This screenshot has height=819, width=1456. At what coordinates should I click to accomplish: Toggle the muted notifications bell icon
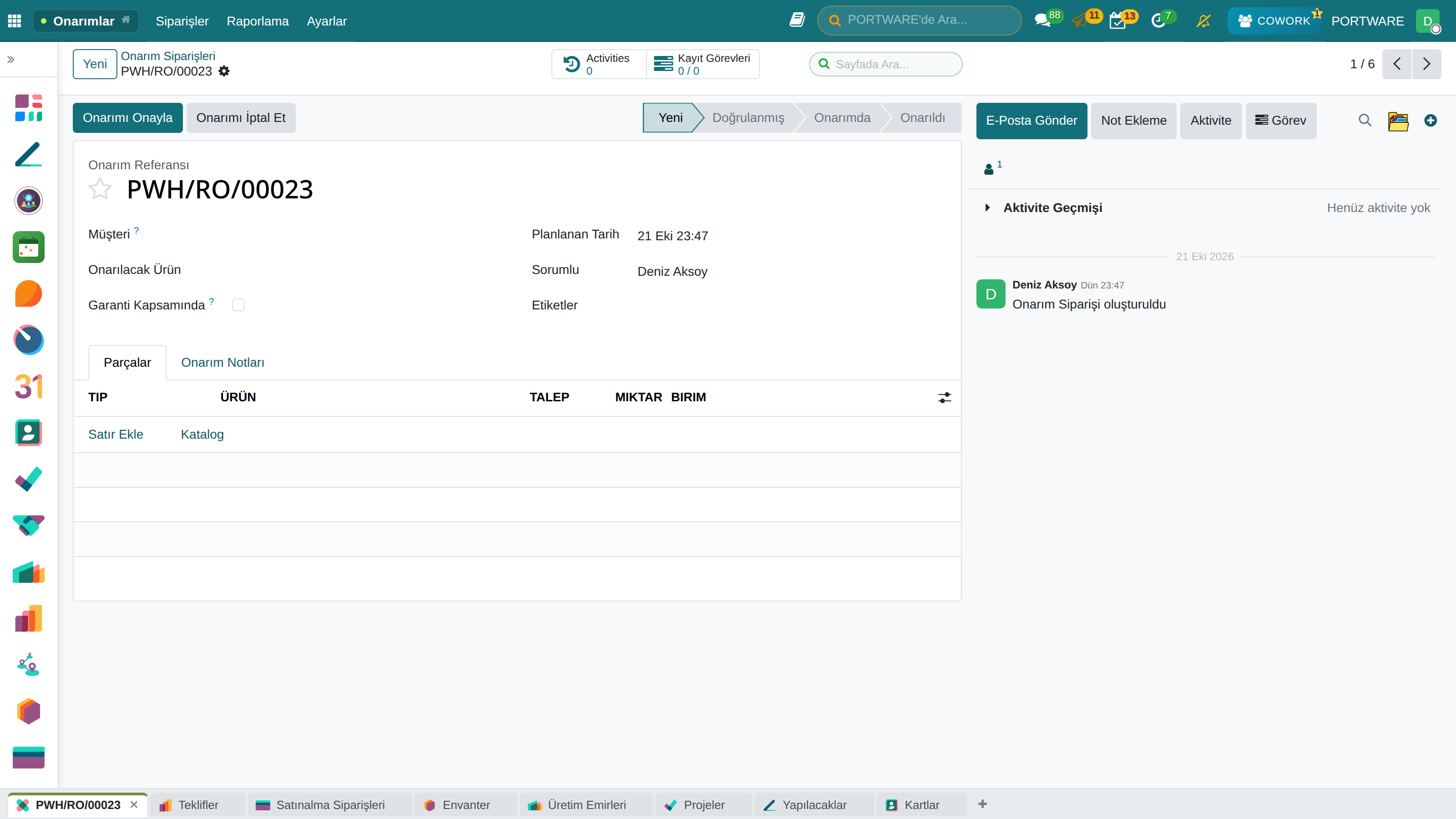pyautogui.click(x=1203, y=21)
